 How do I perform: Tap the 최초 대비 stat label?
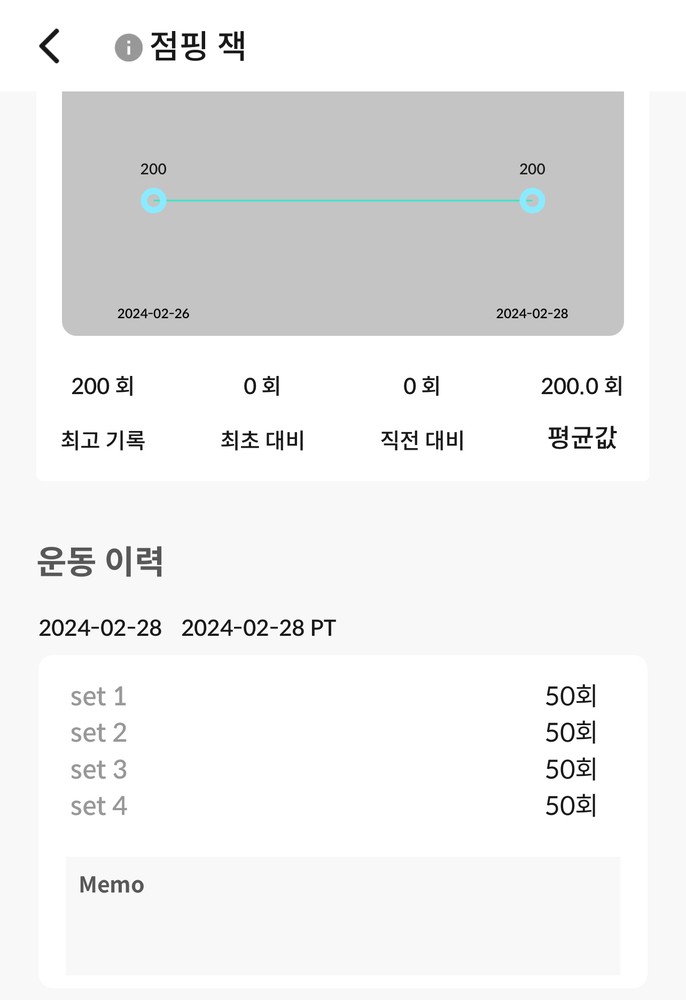pyautogui.click(x=262, y=440)
